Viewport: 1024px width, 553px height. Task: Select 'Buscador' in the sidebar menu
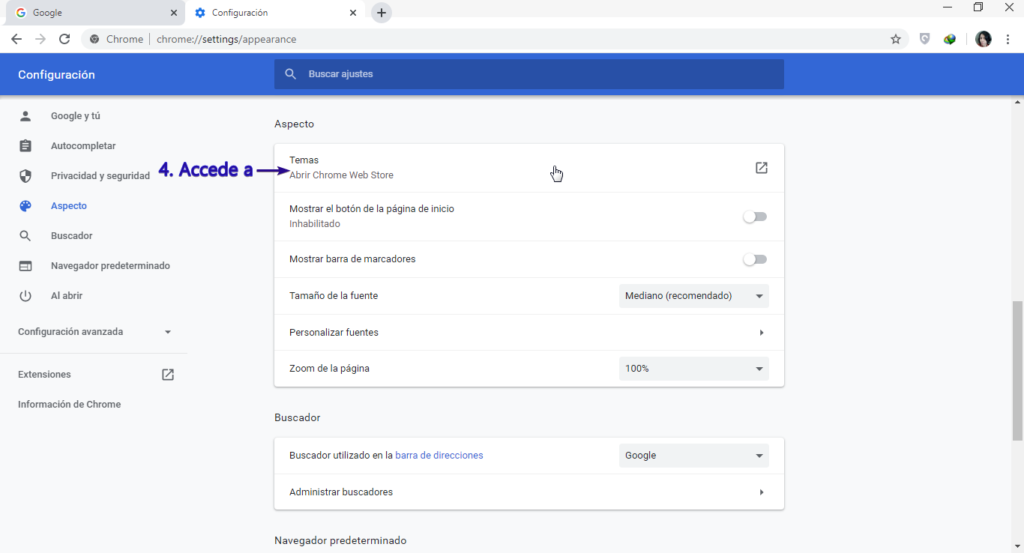[71, 236]
